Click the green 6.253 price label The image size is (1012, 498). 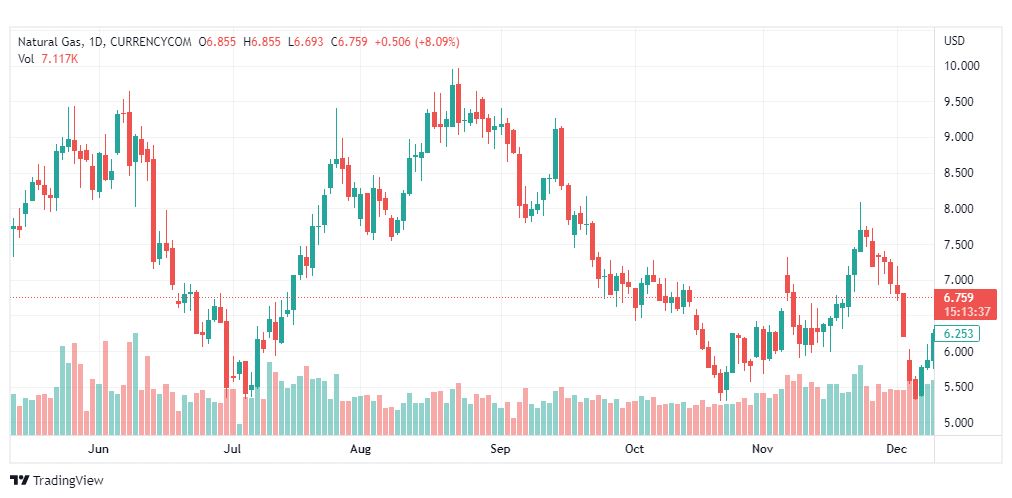tap(958, 334)
